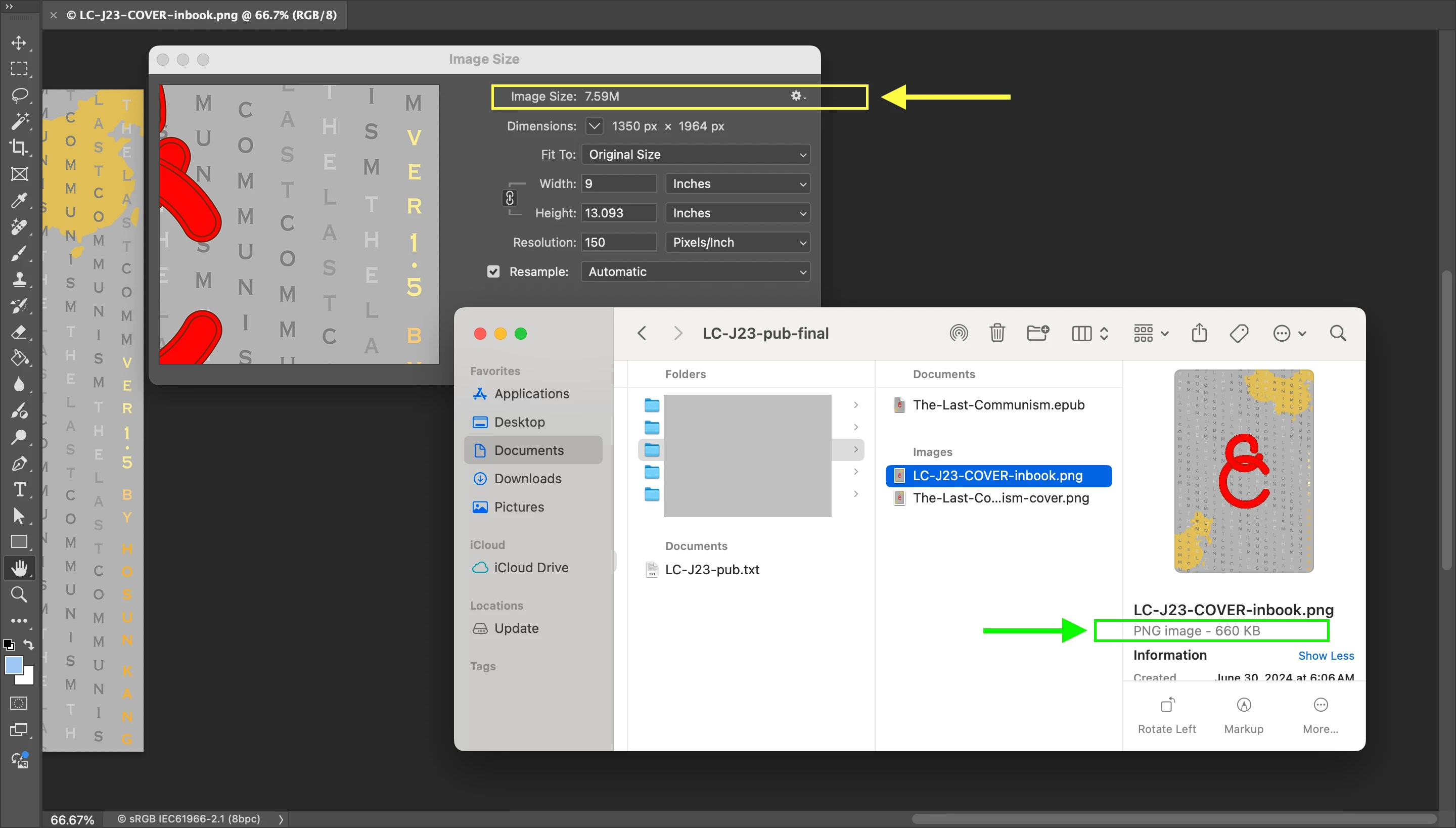
Task: Open the Image Size gear settings
Action: click(x=797, y=96)
